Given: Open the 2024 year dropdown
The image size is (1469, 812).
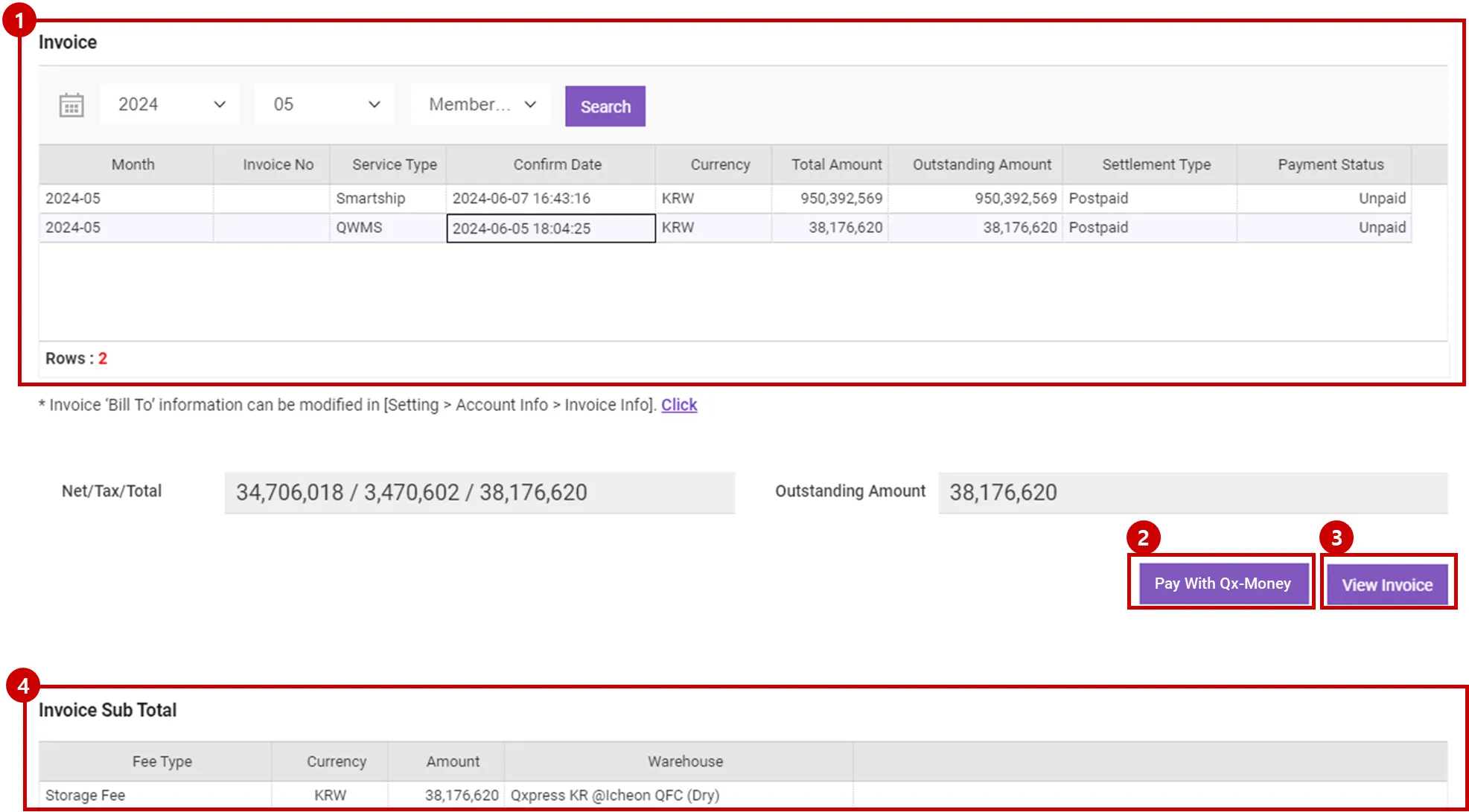Looking at the screenshot, I should (170, 104).
